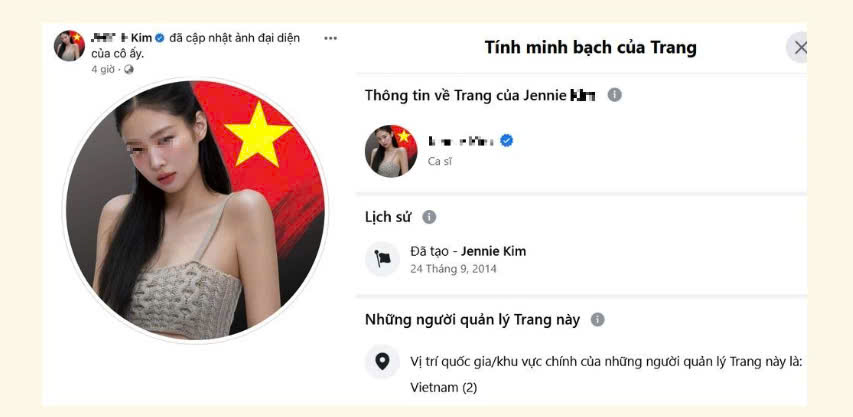Image resolution: width=853 pixels, height=417 pixels.
Task: Click the 24 Tháng 9, 2014 date
Action: point(453,269)
